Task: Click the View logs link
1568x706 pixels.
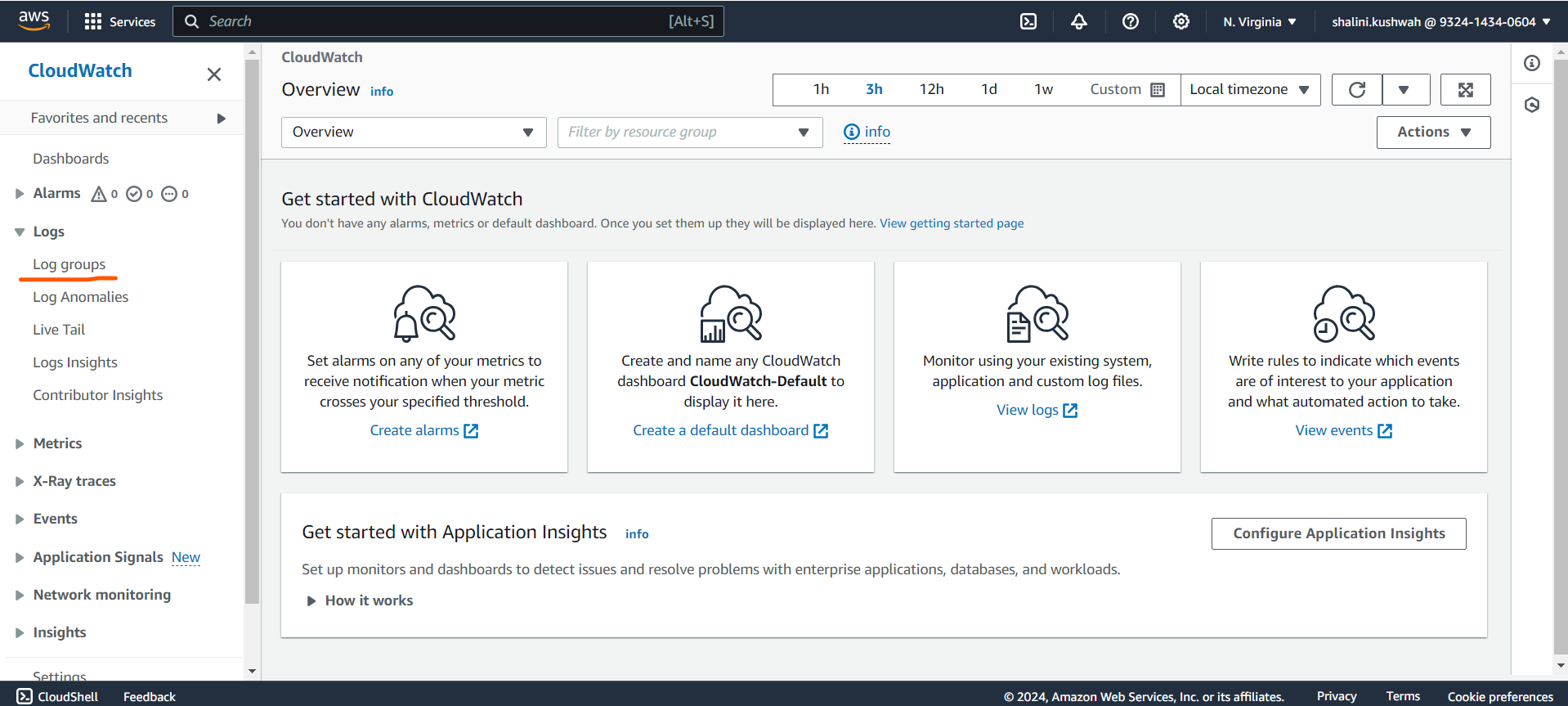Action: pyautogui.click(x=1037, y=410)
